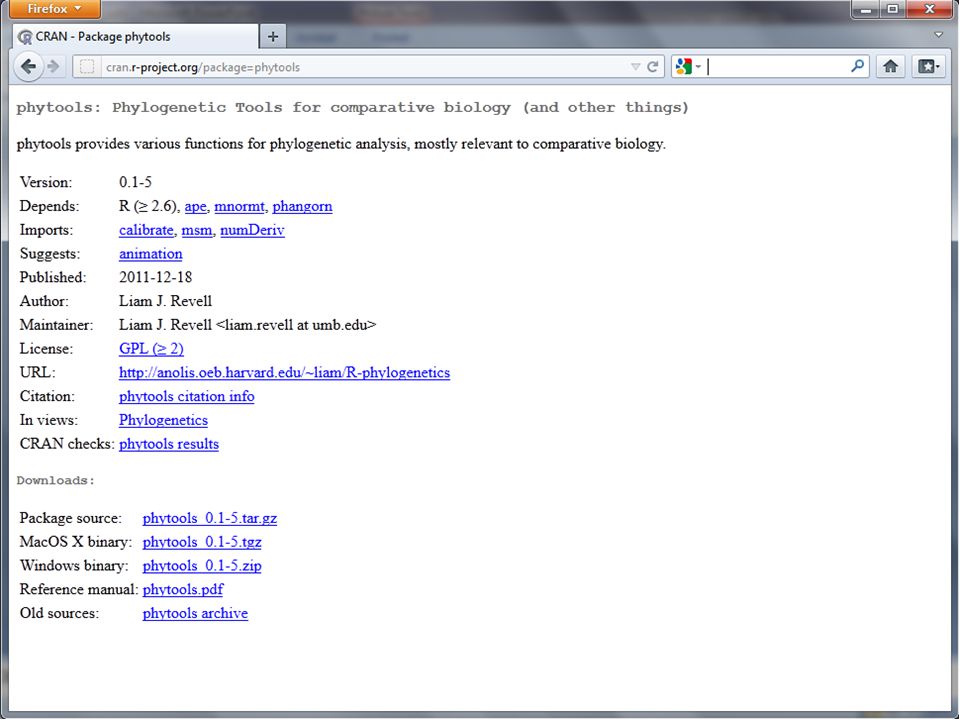The width and height of the screenshot is (960, 720).
Task: Open the numDeriv package link
Action: [252, 230]
